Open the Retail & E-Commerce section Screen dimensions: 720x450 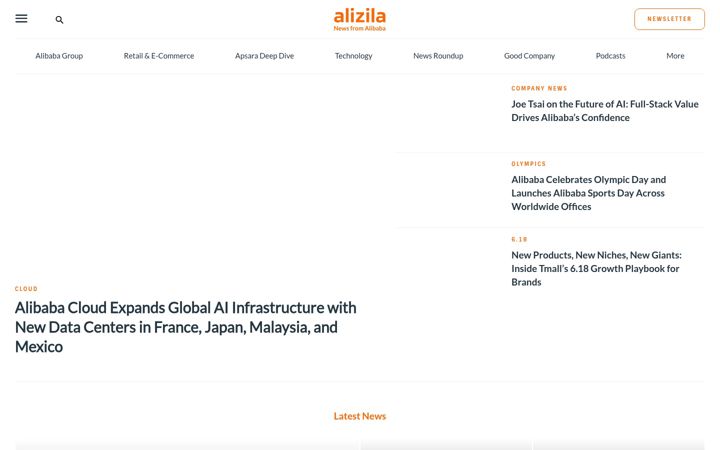pos(159,56)
